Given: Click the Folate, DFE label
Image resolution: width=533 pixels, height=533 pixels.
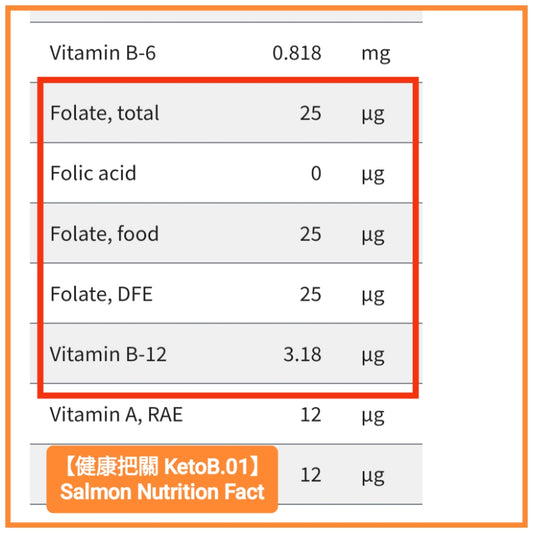Looking at the screenshot, I should tap(101, 294).
